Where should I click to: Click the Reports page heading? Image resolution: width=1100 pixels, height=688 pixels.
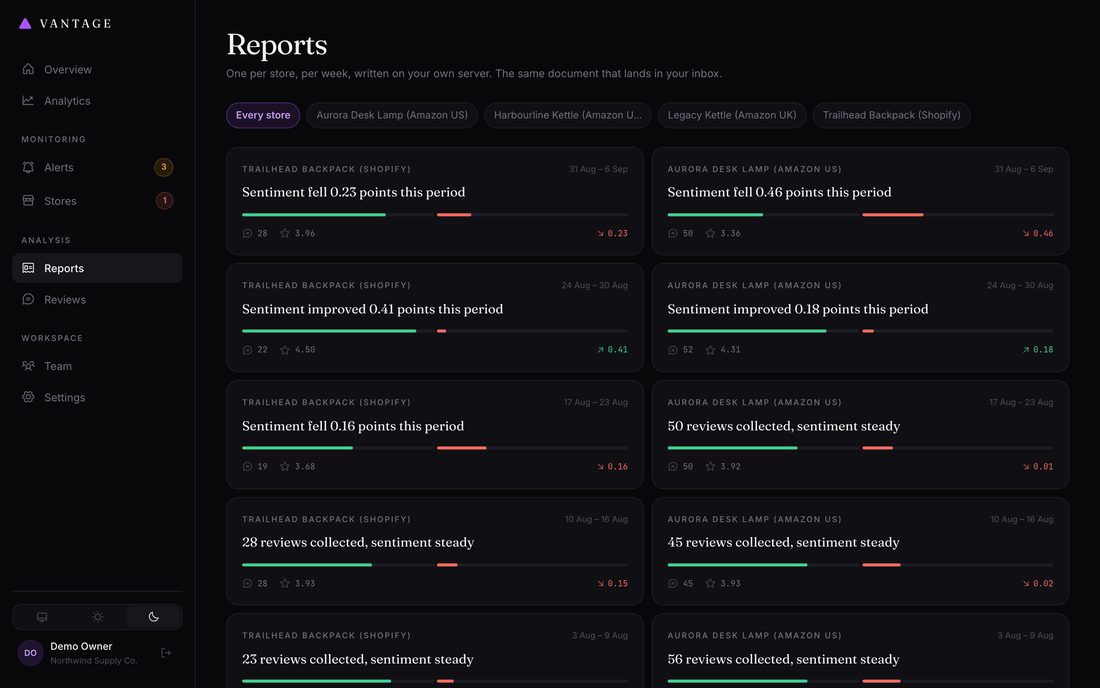tap(276, 45)
